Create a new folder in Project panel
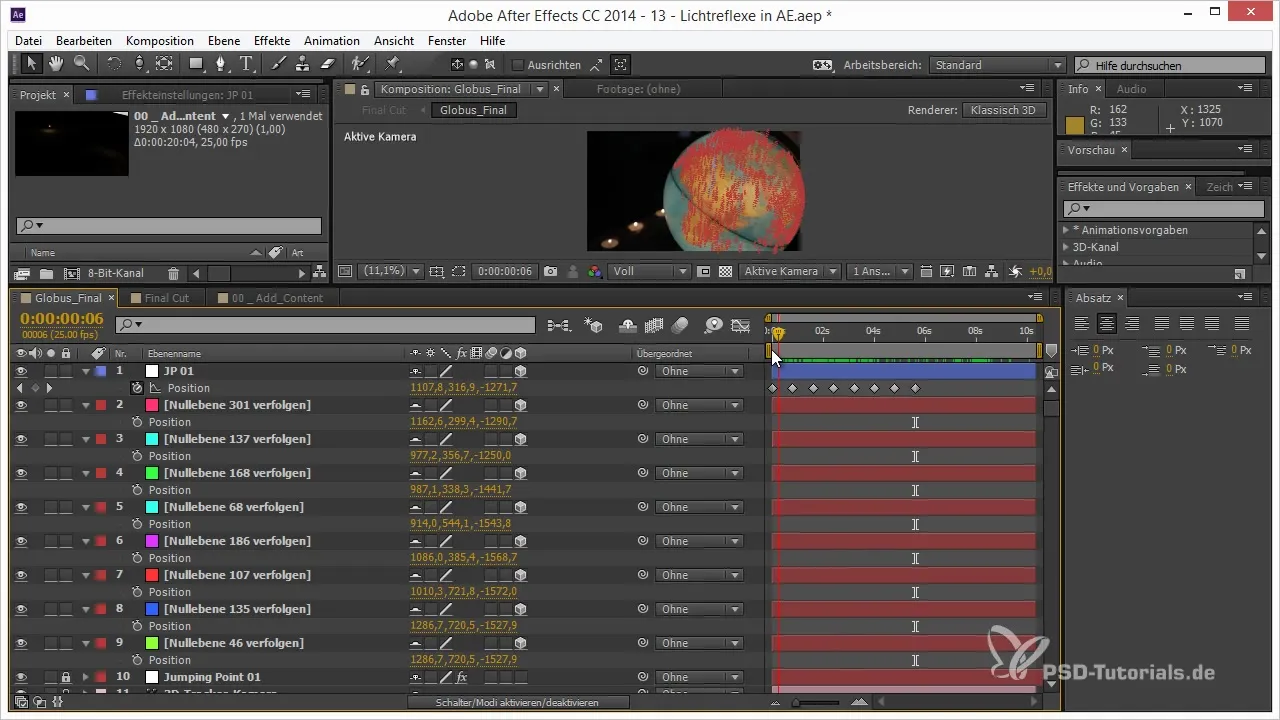This screenshot has width=1280, height=720. tap(46, 273)
